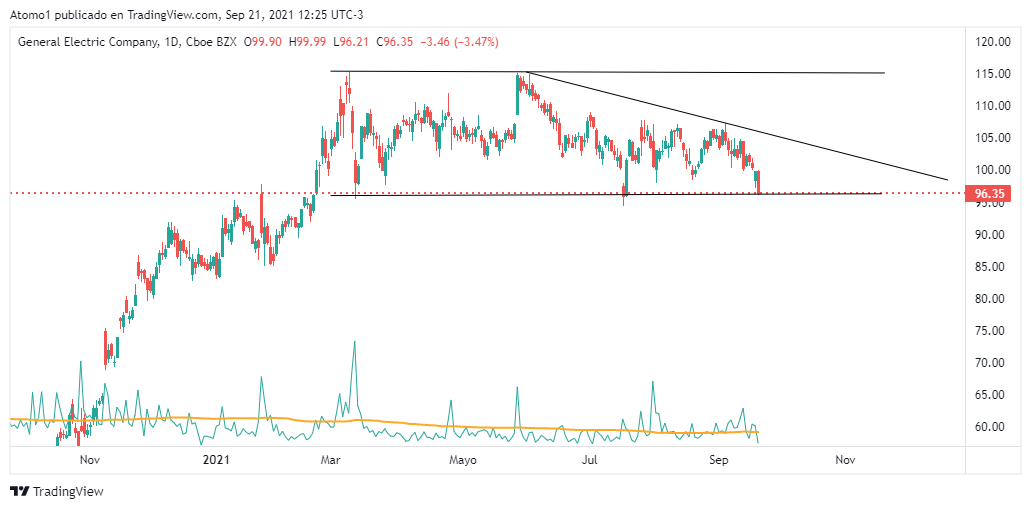Viewport: 1031px width, 509px height.
Task: Click the 105.00 price axis label
Action: point(993,139)
